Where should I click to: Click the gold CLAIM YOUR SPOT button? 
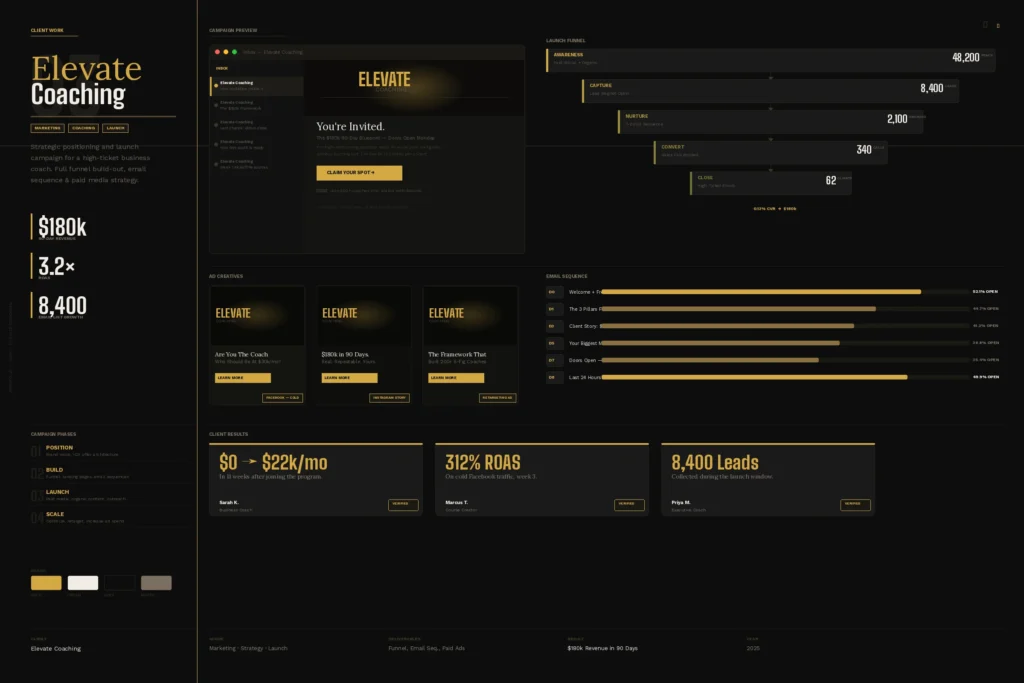point(359,173)
